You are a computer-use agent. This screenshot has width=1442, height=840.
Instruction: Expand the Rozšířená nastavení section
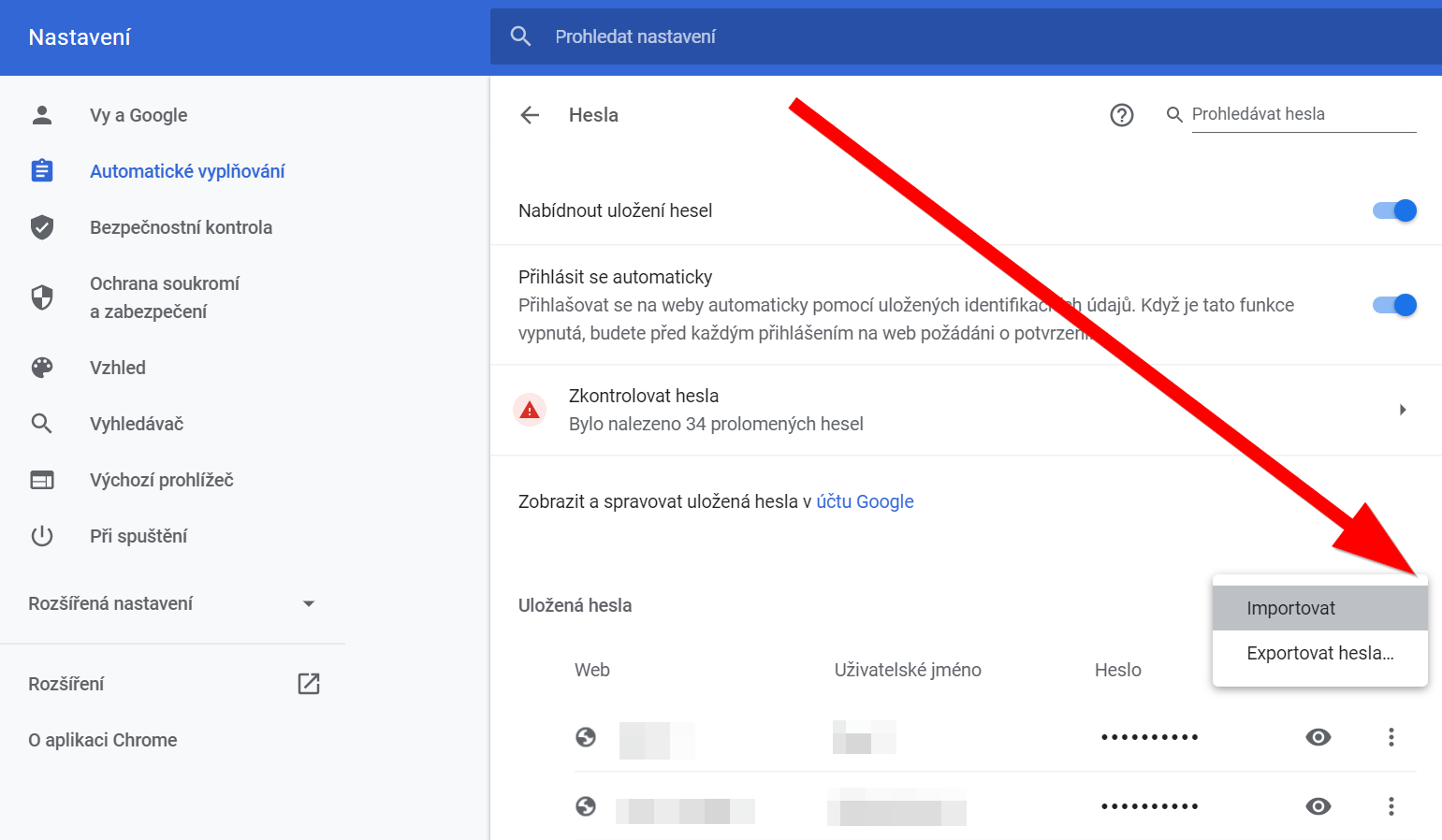[x=172, y=603]
